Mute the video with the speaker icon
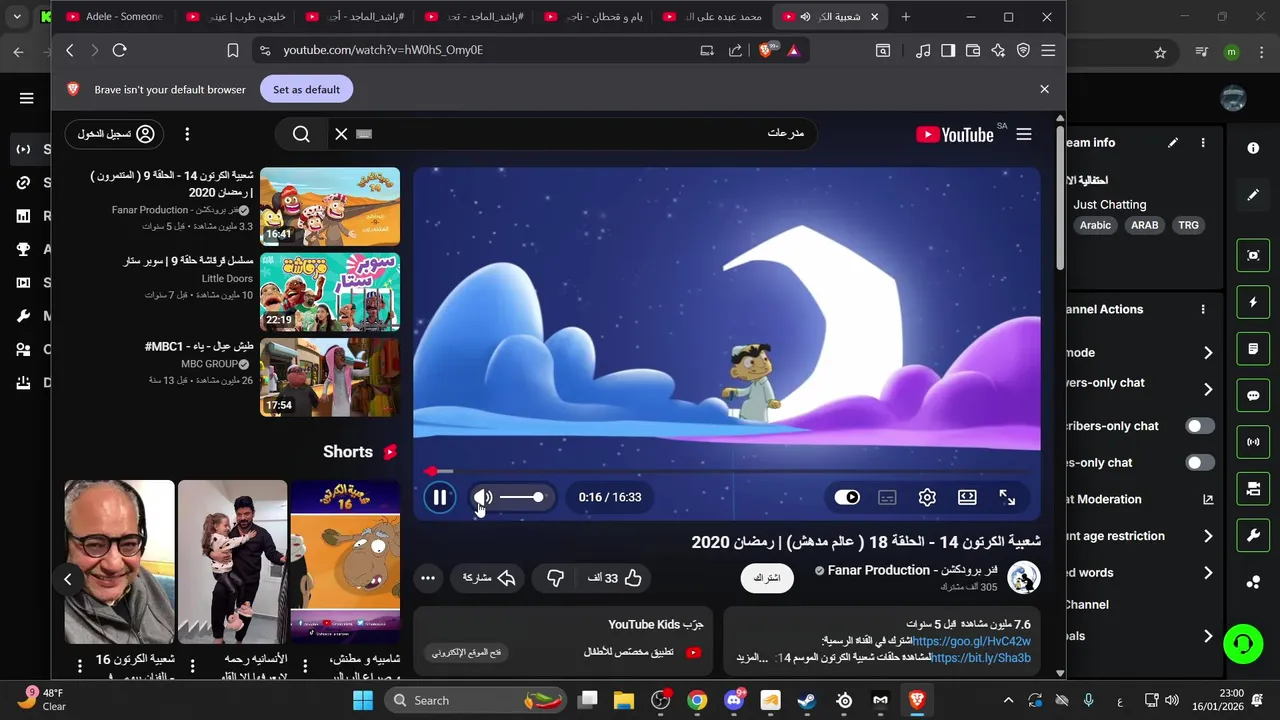Image resolution: width=1280 pixels, height=720 pixels. click(x=483, y=497)
